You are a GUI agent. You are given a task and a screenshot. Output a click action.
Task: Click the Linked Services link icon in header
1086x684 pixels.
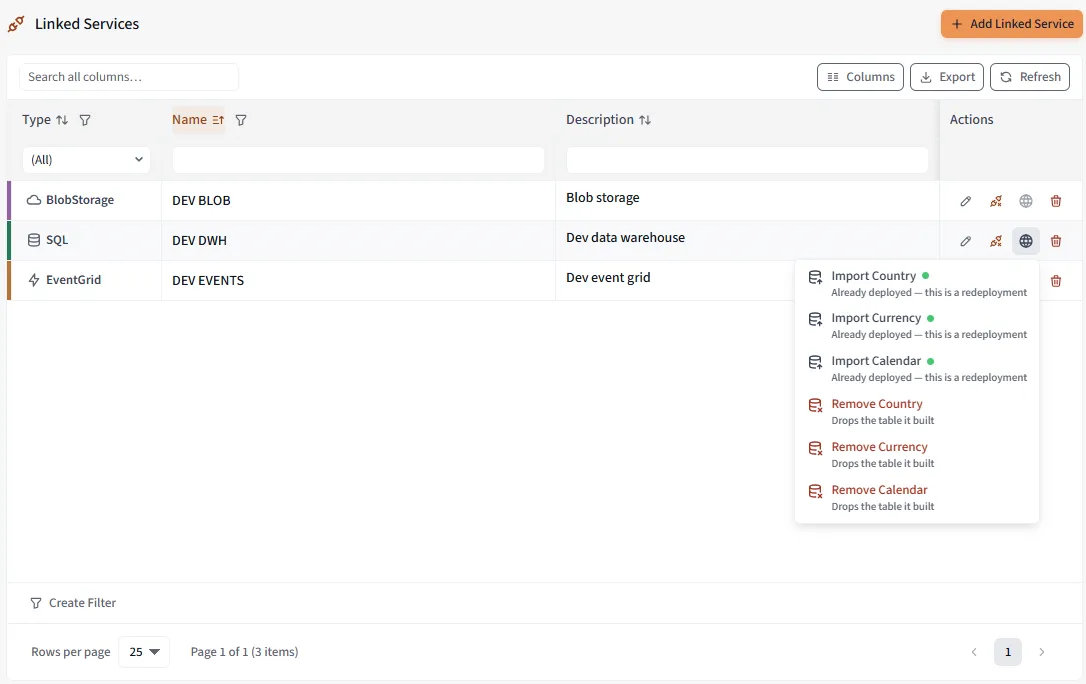coord(16,24)
